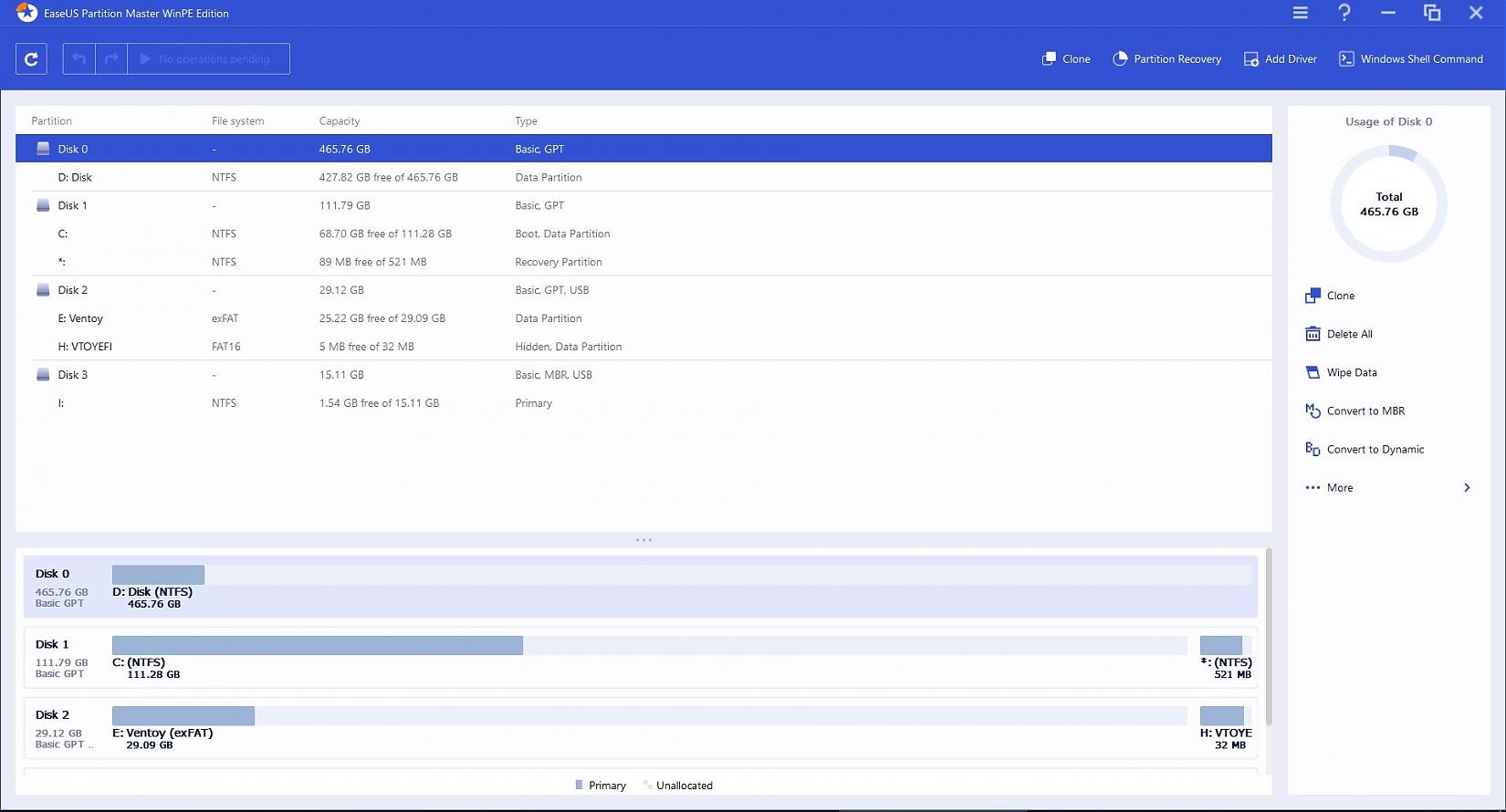Click the Disk 2 drive icon in list

pyautogui.click(x=43, y=290)
